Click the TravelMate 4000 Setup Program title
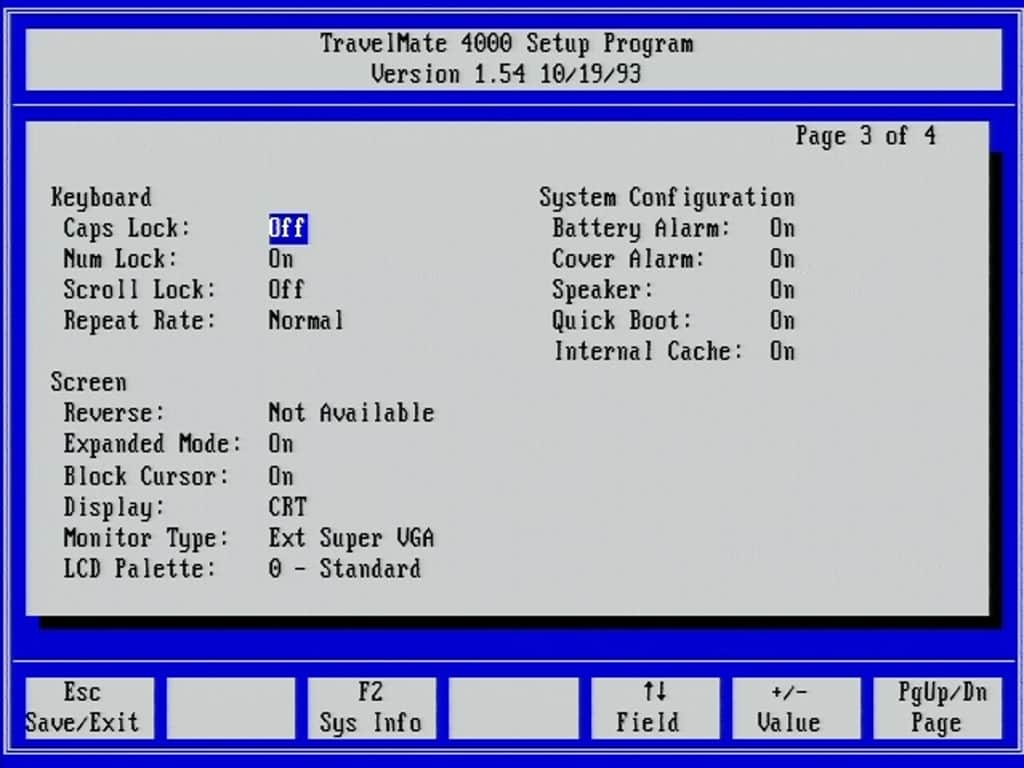The width and height of the screenshot is (1024, 768). pos(507,44)
